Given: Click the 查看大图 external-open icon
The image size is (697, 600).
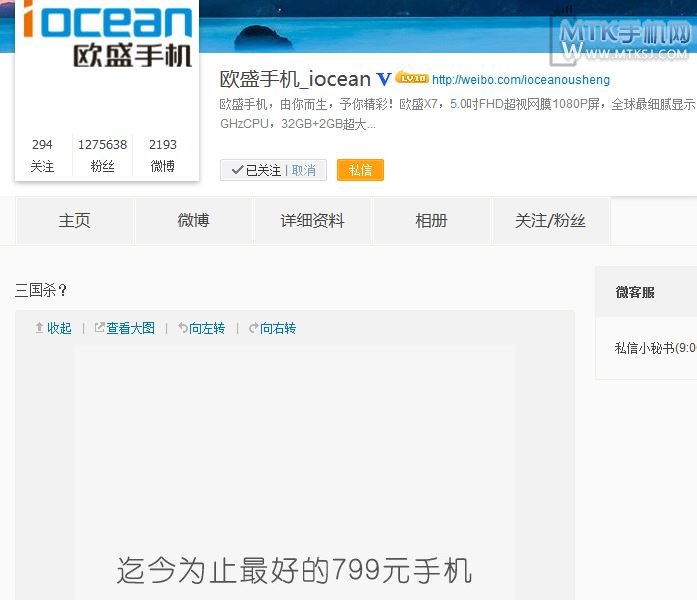Looking at the screenshot, I should point(100,328).
